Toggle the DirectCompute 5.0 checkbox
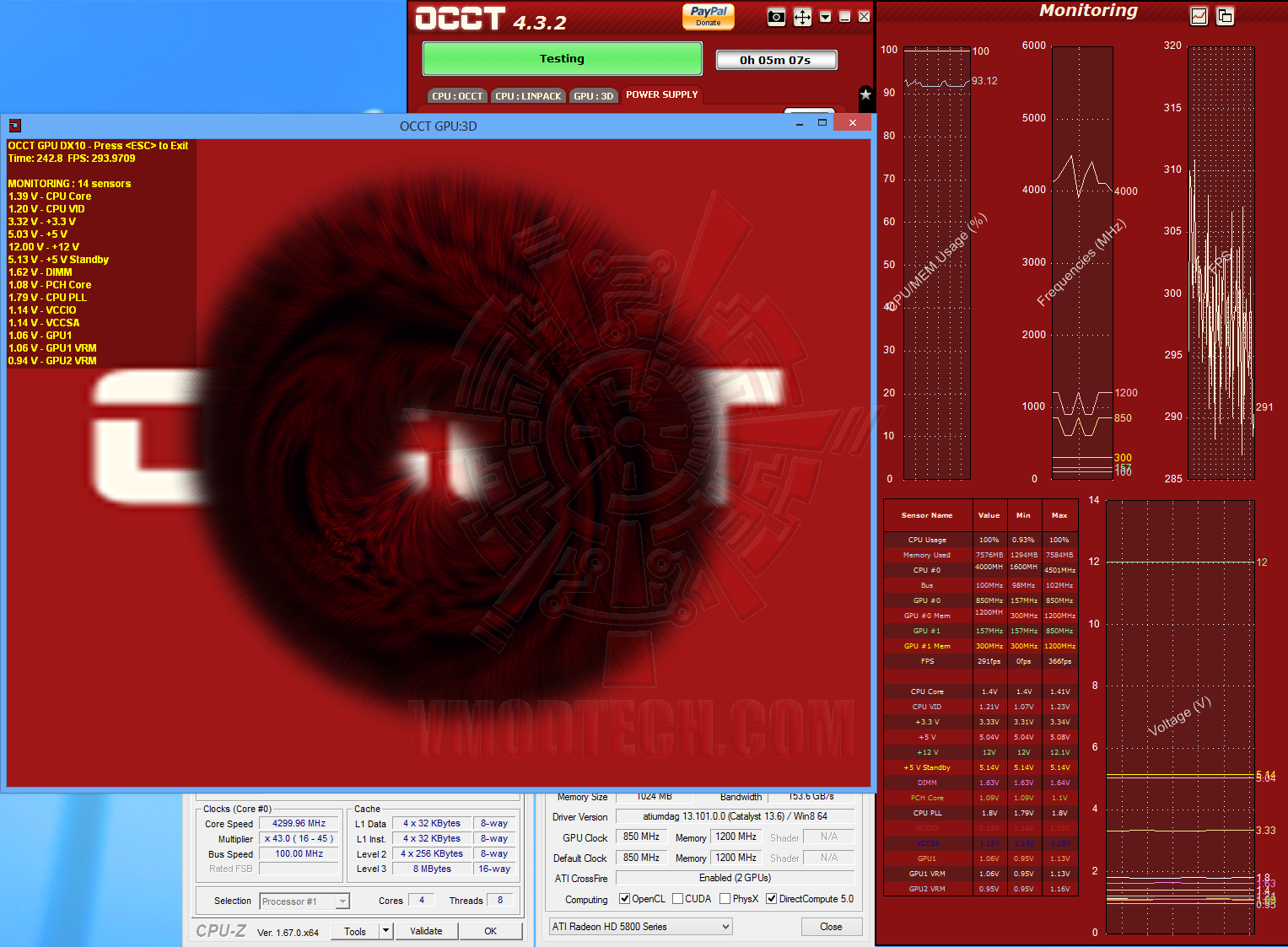Viewport: 1288px width, 947px height. pos(771,899)
